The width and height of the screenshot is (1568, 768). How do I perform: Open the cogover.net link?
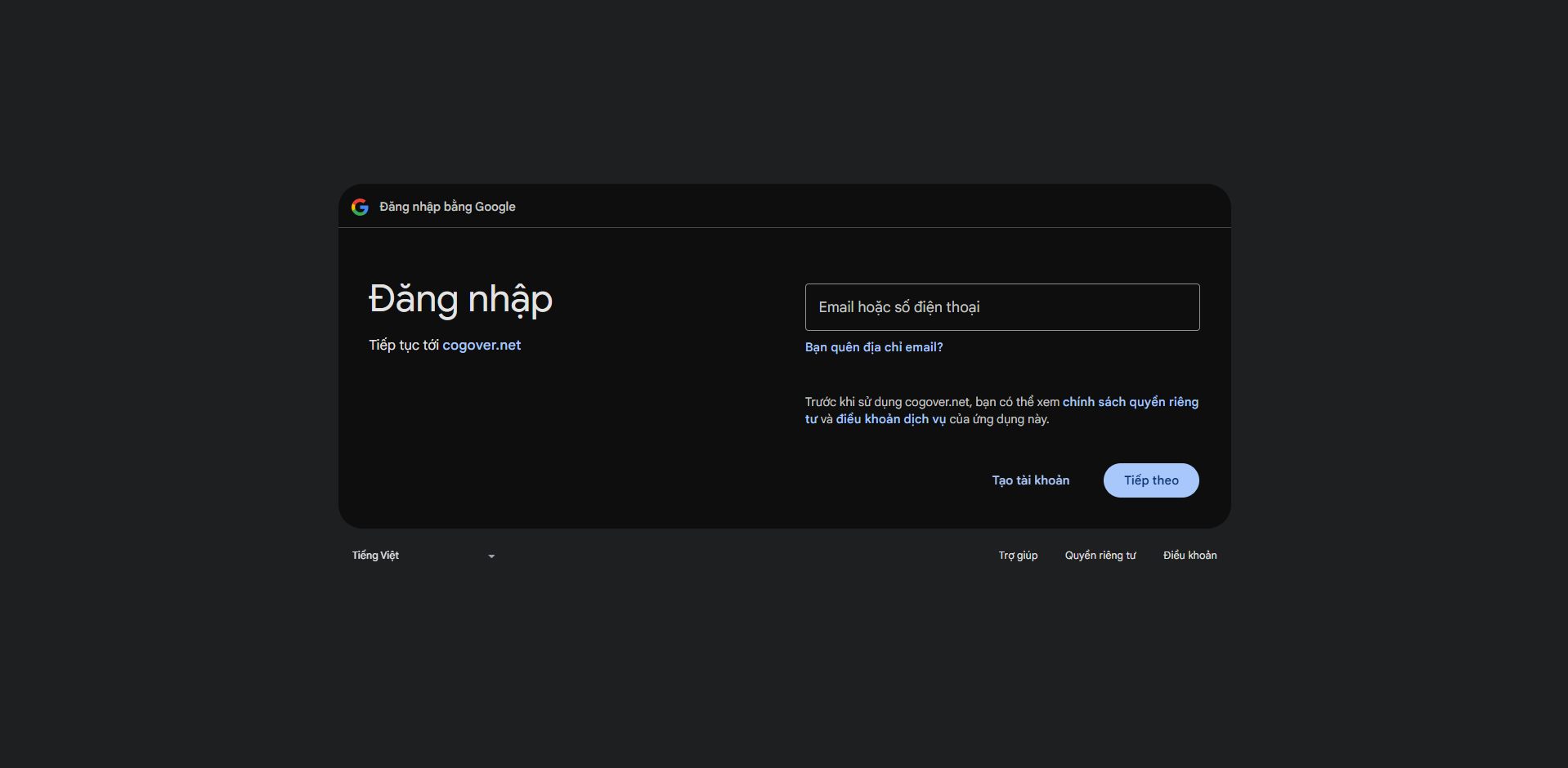tap(482, 346)
